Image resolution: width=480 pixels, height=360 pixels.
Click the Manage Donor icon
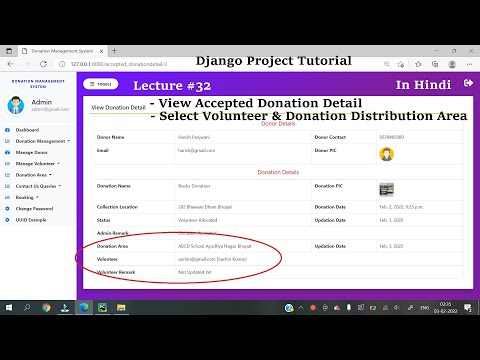(7, 152)
